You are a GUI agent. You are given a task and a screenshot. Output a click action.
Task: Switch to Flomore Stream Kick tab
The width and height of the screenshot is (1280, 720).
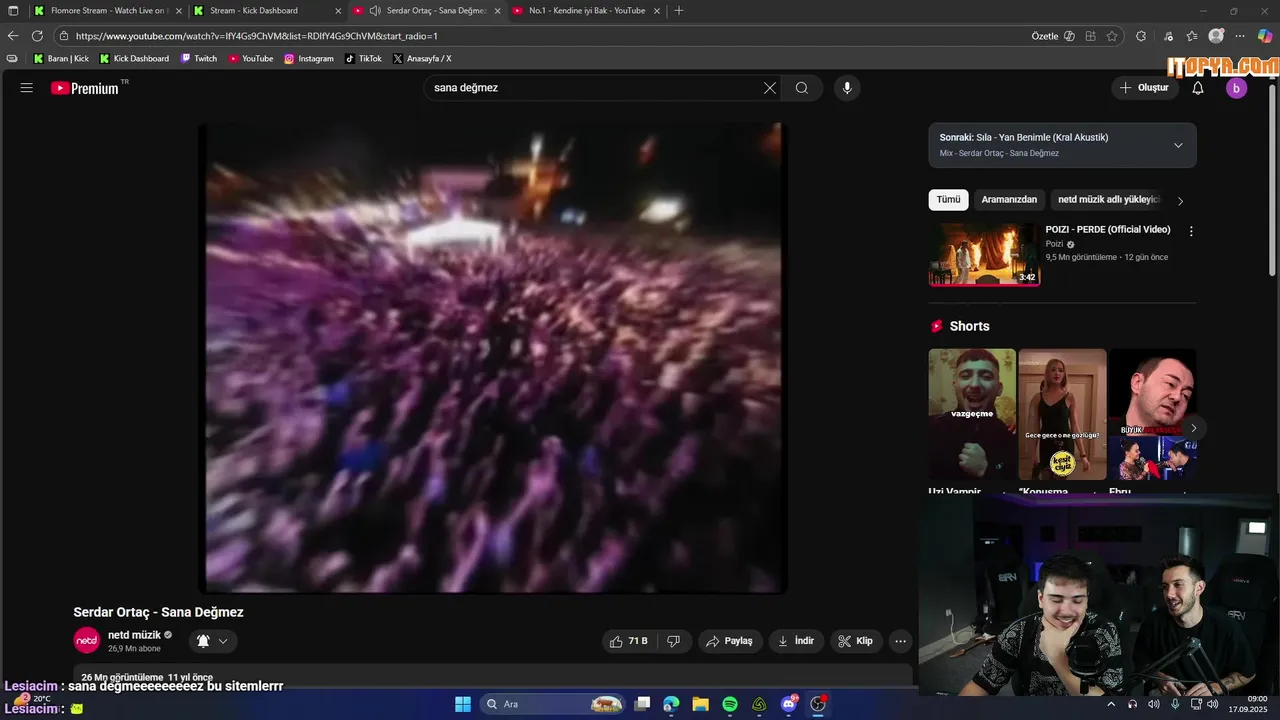[x=107, y=11]
